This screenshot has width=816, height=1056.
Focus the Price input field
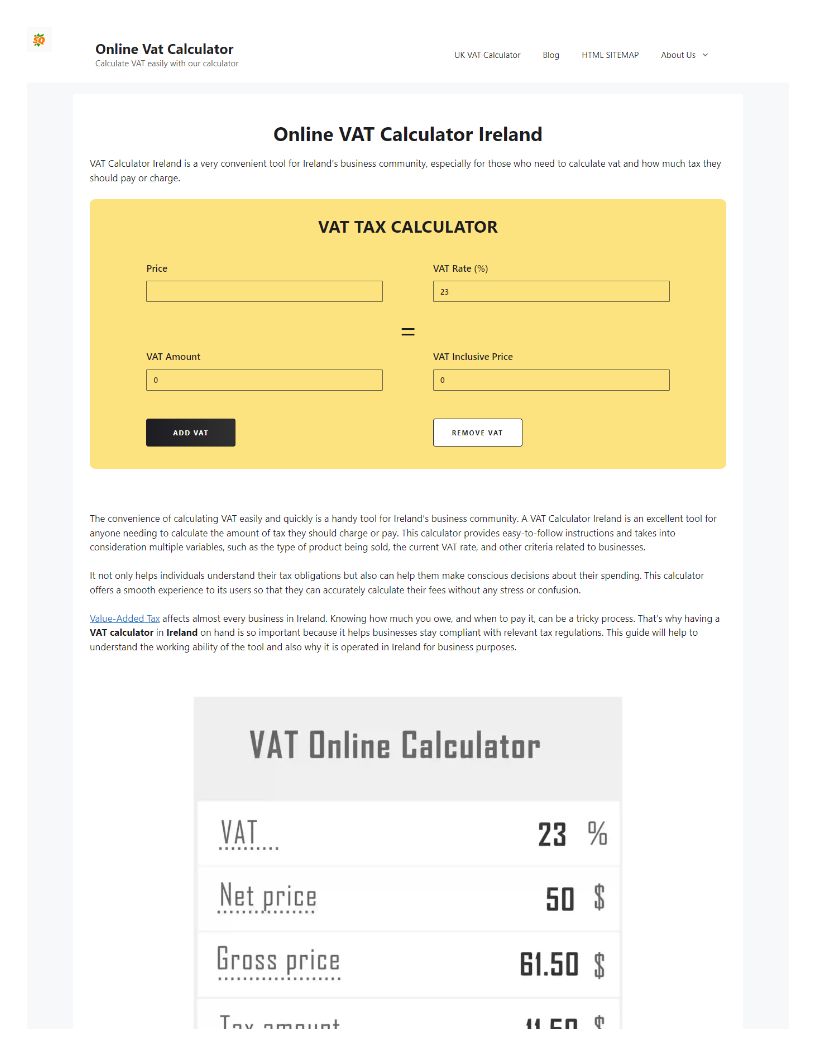point(264,291)
